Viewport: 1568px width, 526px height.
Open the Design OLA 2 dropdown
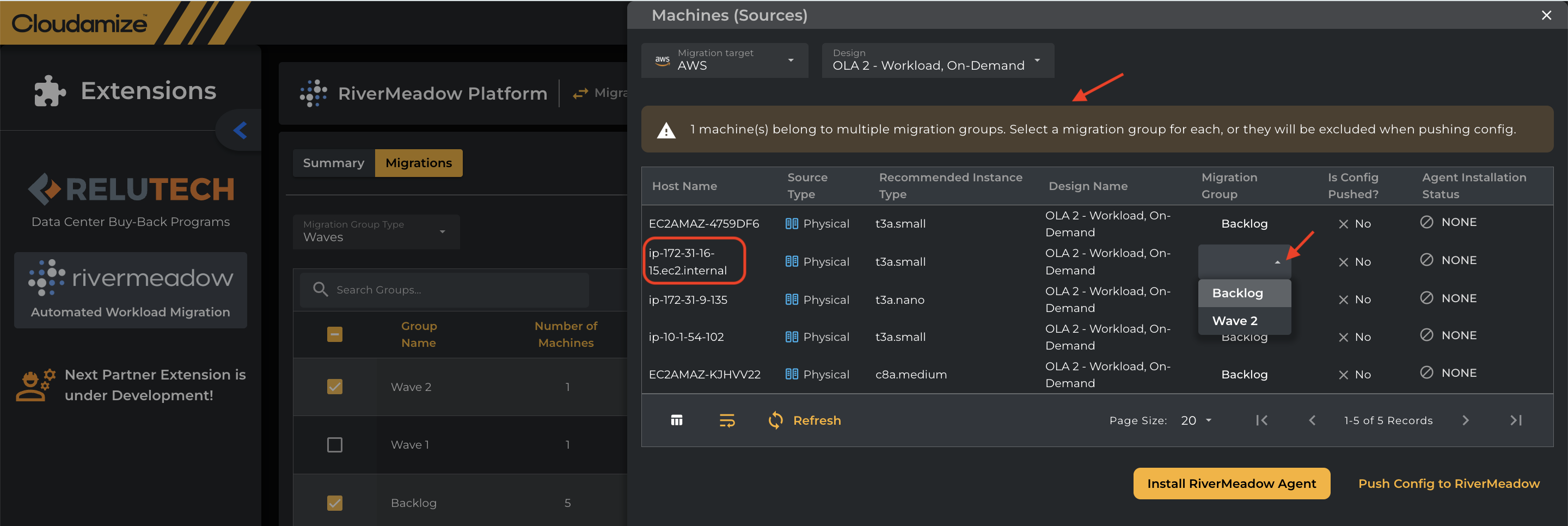pyautogui.click(x=938, y=60)
